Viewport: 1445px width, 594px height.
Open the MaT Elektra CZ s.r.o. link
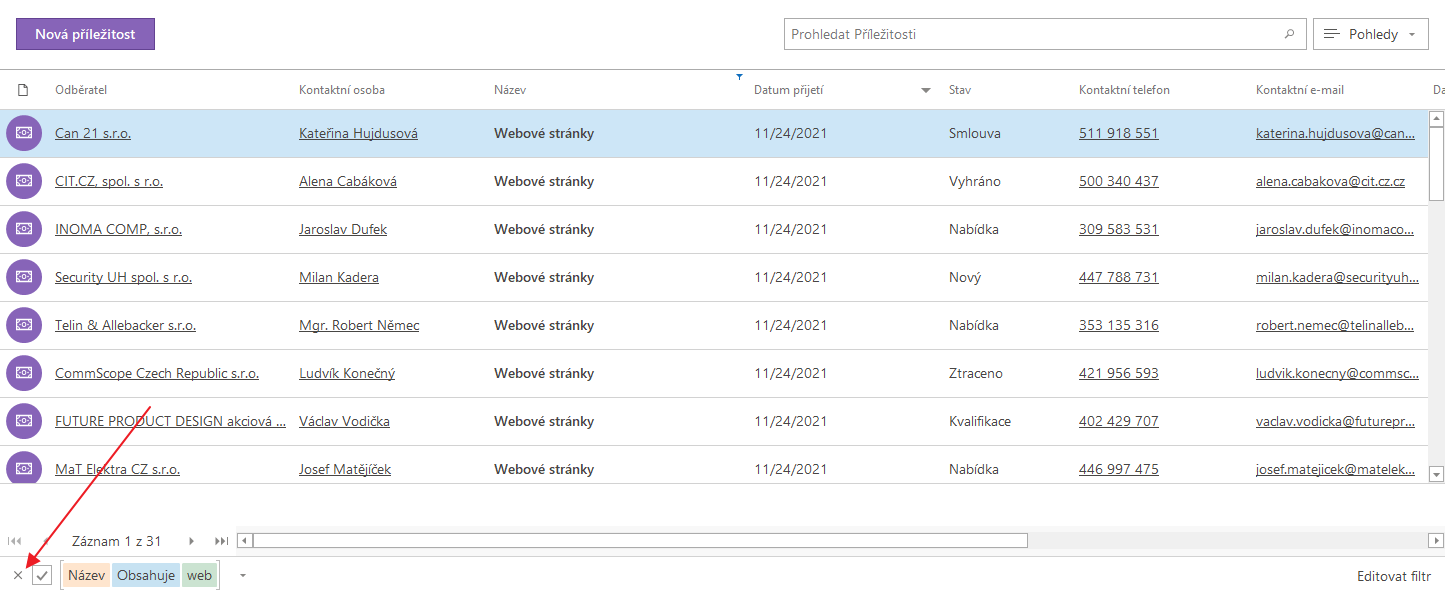pyautogui.click(x=117, y=470)
